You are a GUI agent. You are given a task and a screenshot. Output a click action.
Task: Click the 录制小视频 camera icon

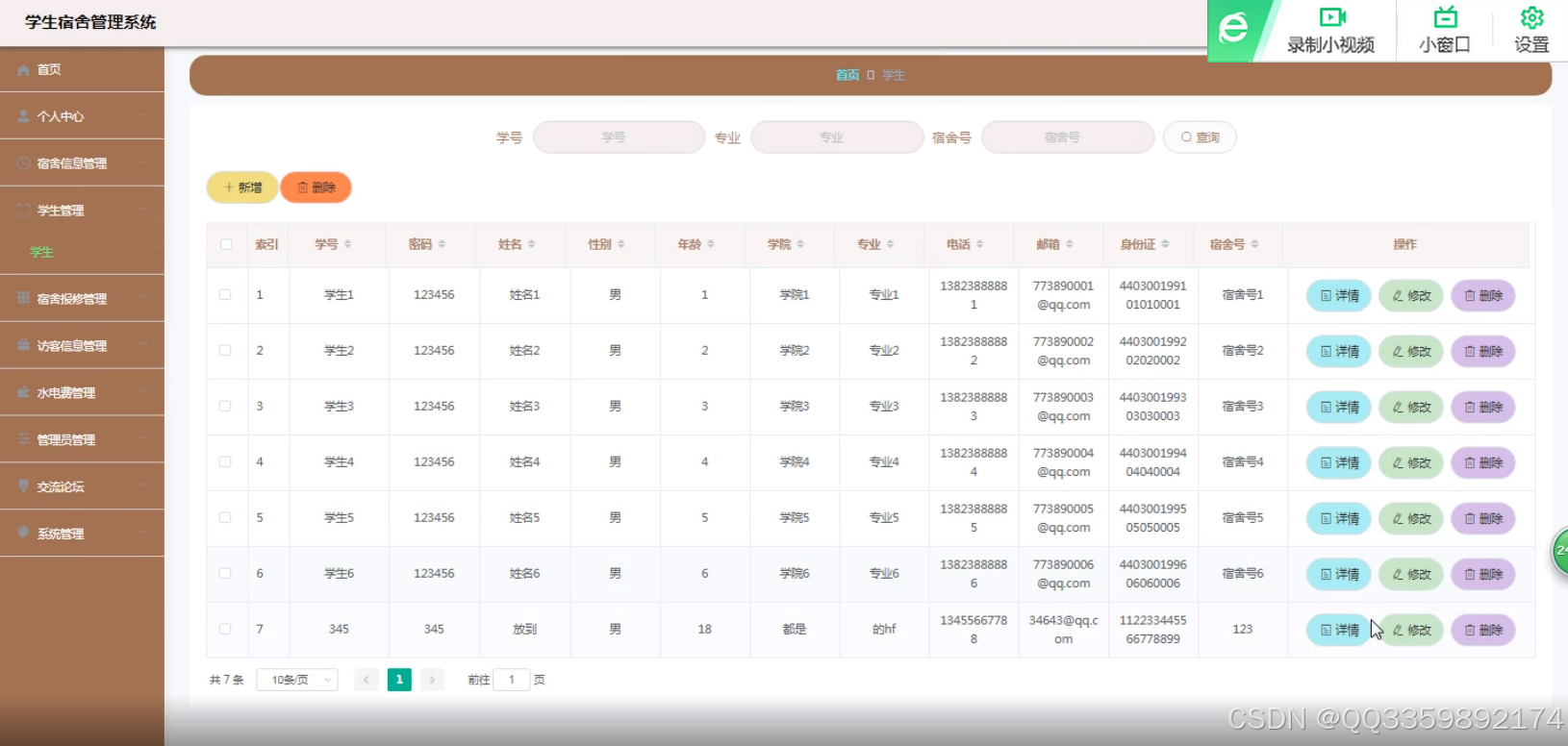[x=1332, y=17]
